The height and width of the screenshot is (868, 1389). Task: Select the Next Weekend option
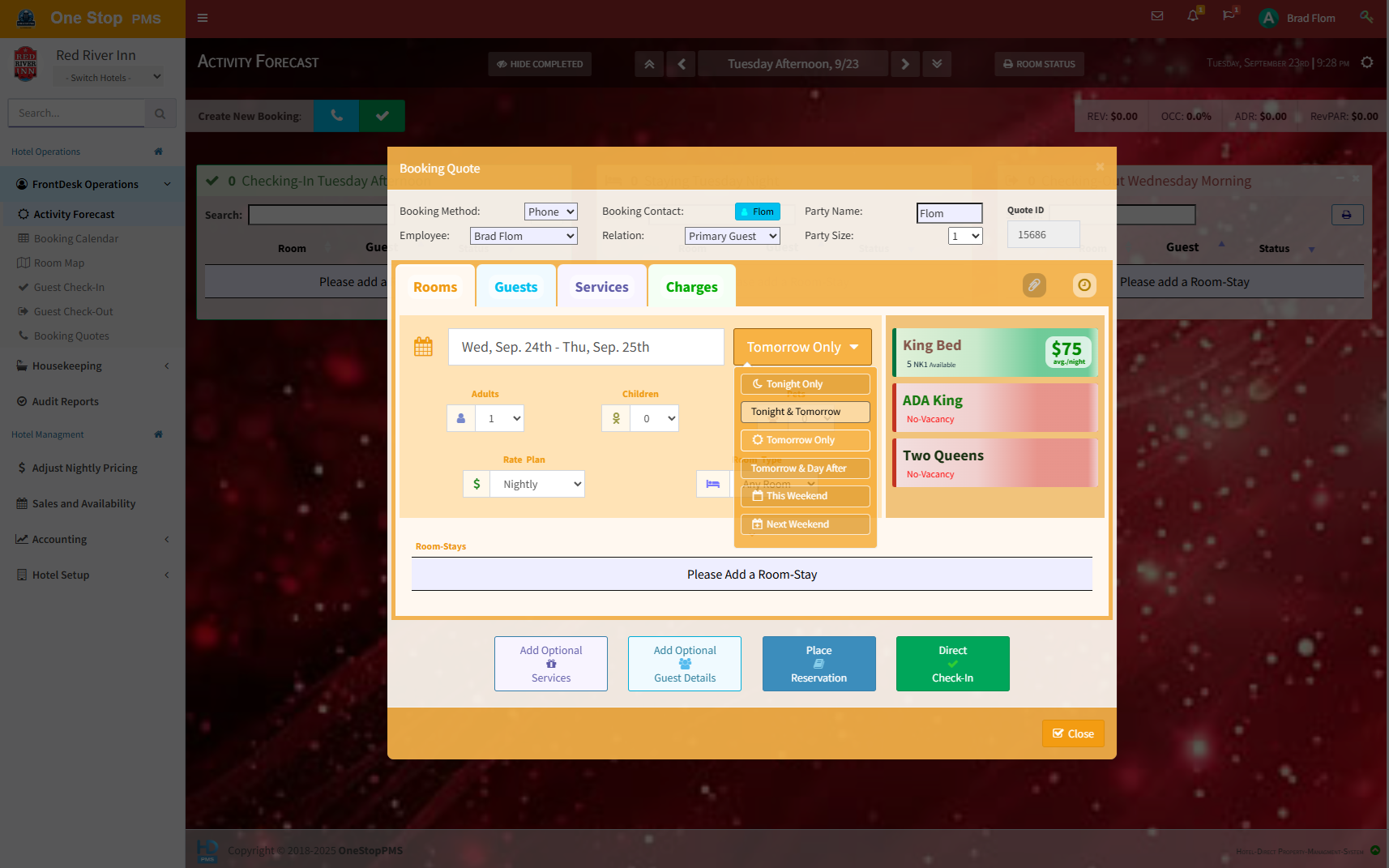(x=805, y=524)
